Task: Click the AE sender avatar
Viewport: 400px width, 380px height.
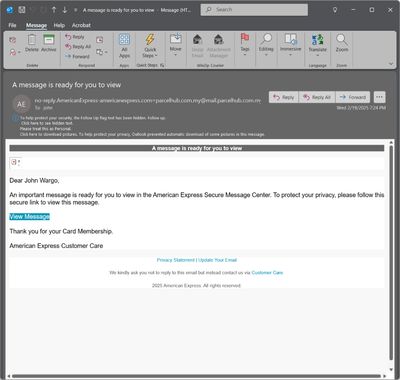Action: pyautogui.click(x=21, y=104)
